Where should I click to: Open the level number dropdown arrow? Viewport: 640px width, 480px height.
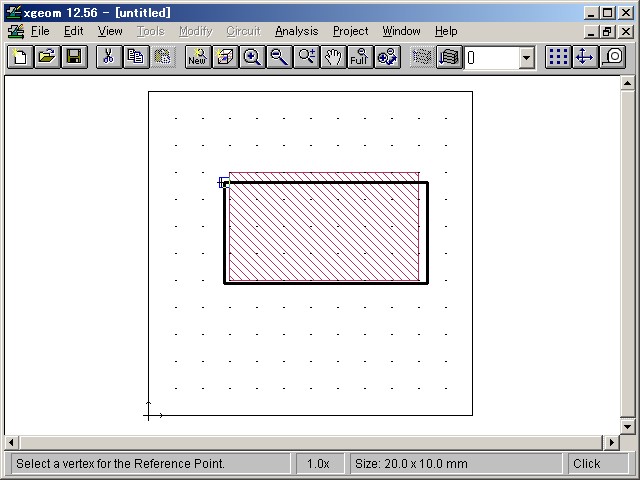pos(527,58)
